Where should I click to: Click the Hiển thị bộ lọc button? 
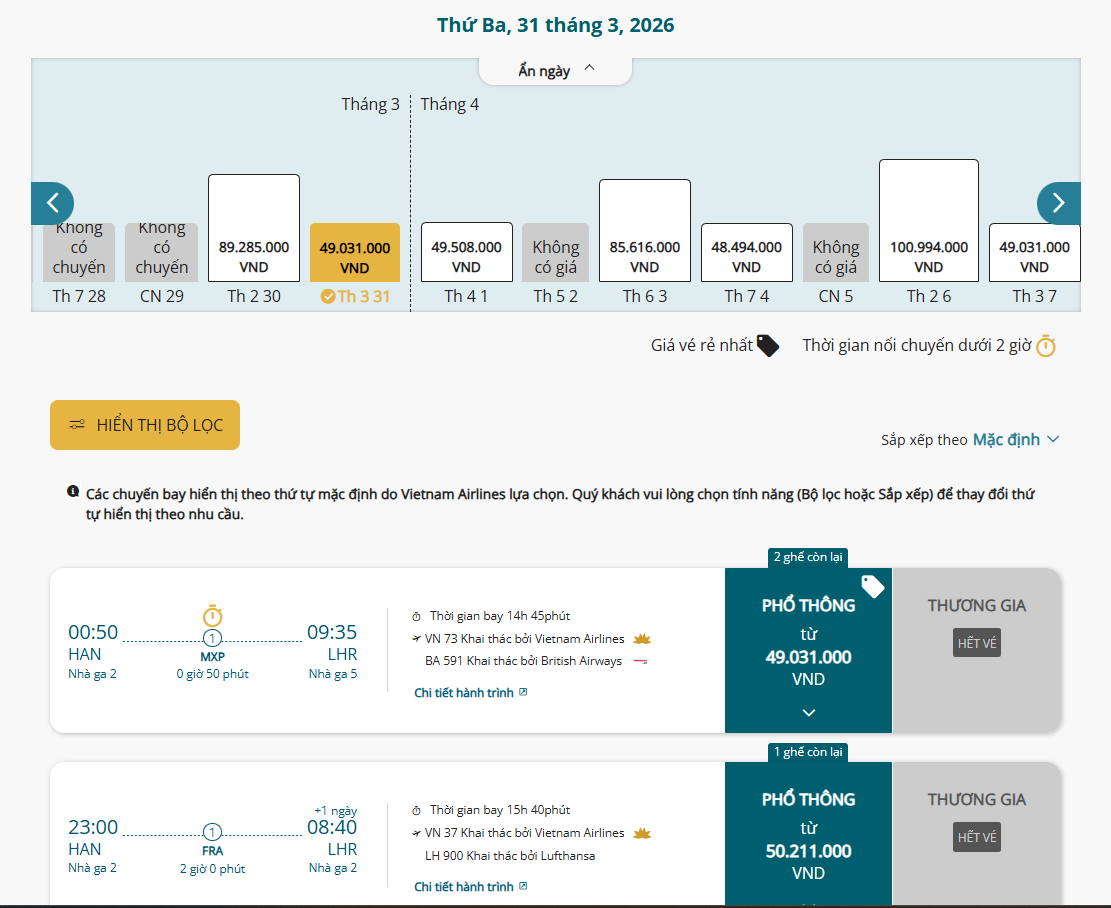point(145,425)
